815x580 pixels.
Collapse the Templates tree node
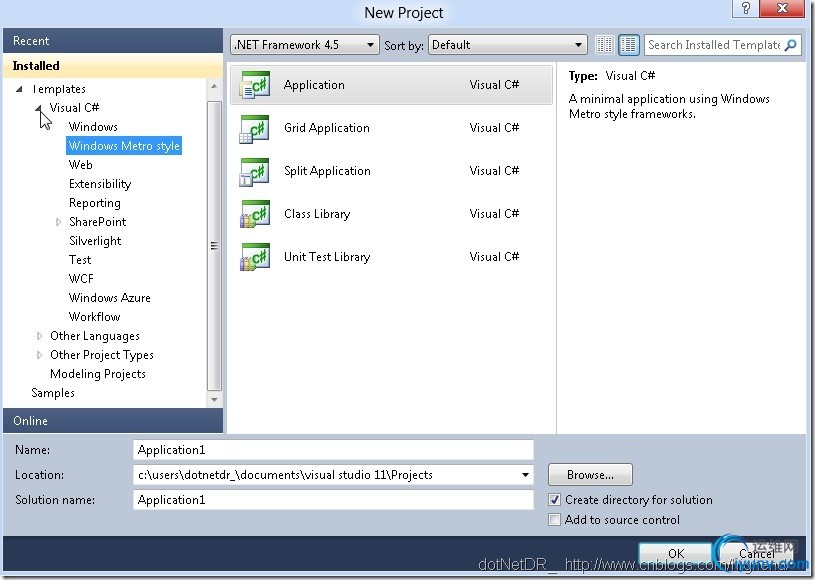click(x=19, y=89)
